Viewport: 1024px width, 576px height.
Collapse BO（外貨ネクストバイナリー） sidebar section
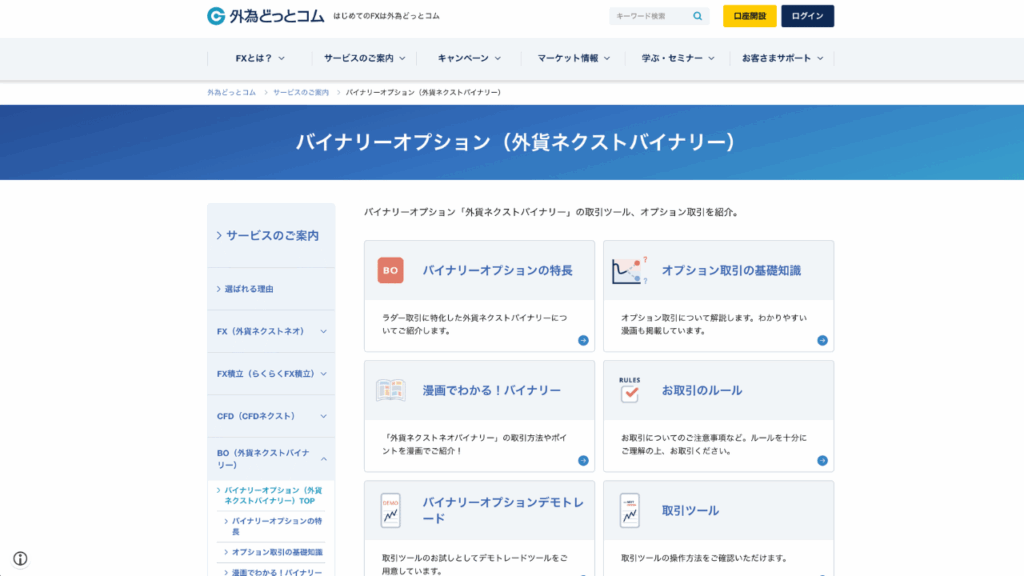pyautogui.click(x=271, y=459)
